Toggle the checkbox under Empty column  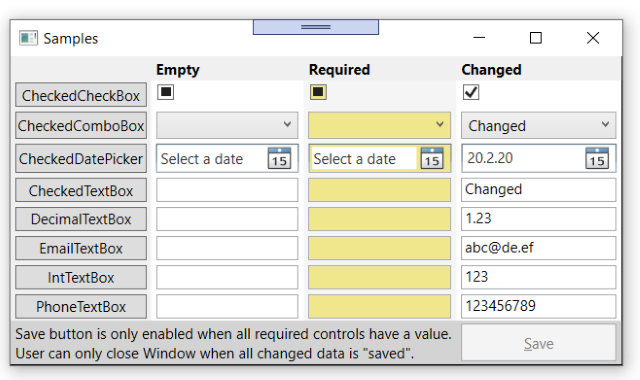[x=166, y=92]
